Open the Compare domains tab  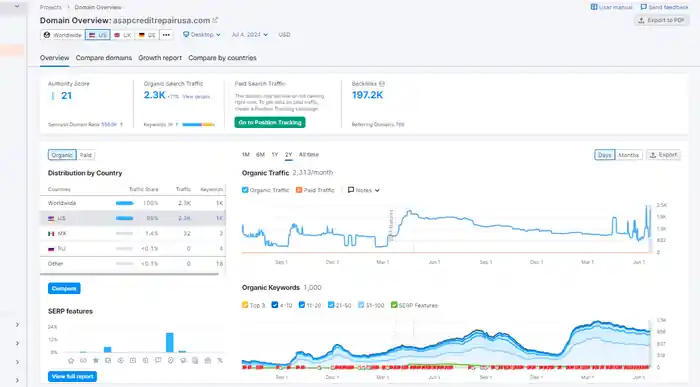point(104,58)
